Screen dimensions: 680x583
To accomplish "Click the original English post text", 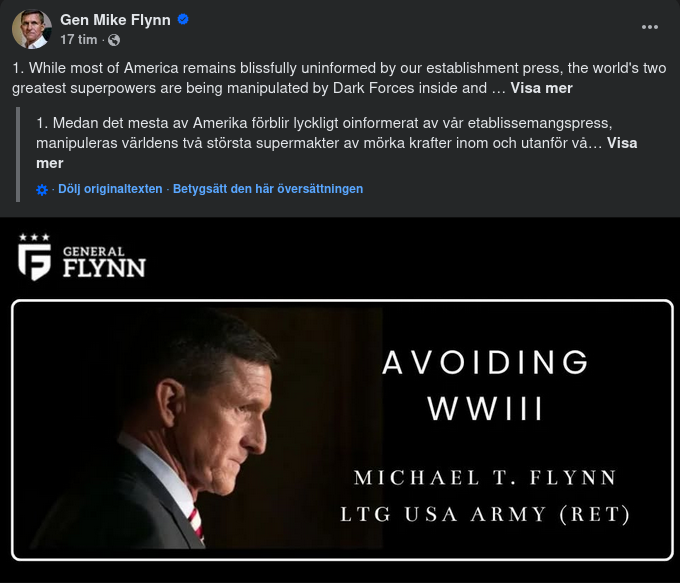I will tap(300, 78).
